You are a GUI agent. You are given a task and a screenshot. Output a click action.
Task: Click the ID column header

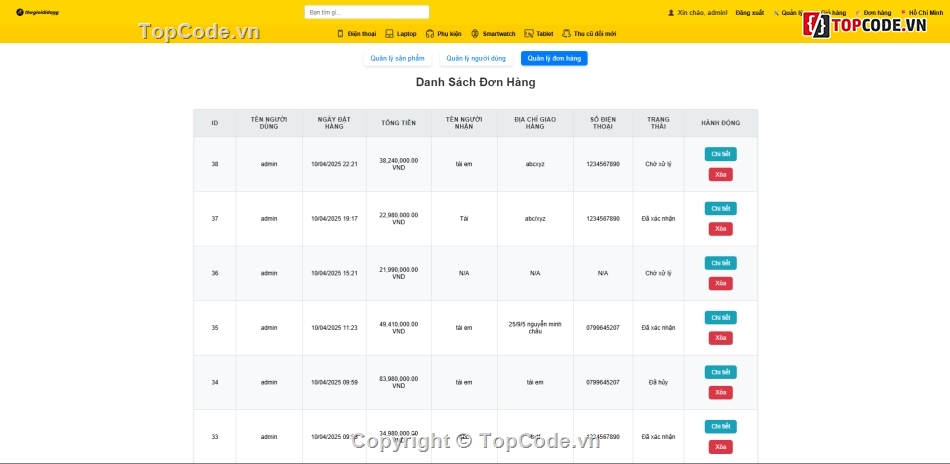click(215, 123)
